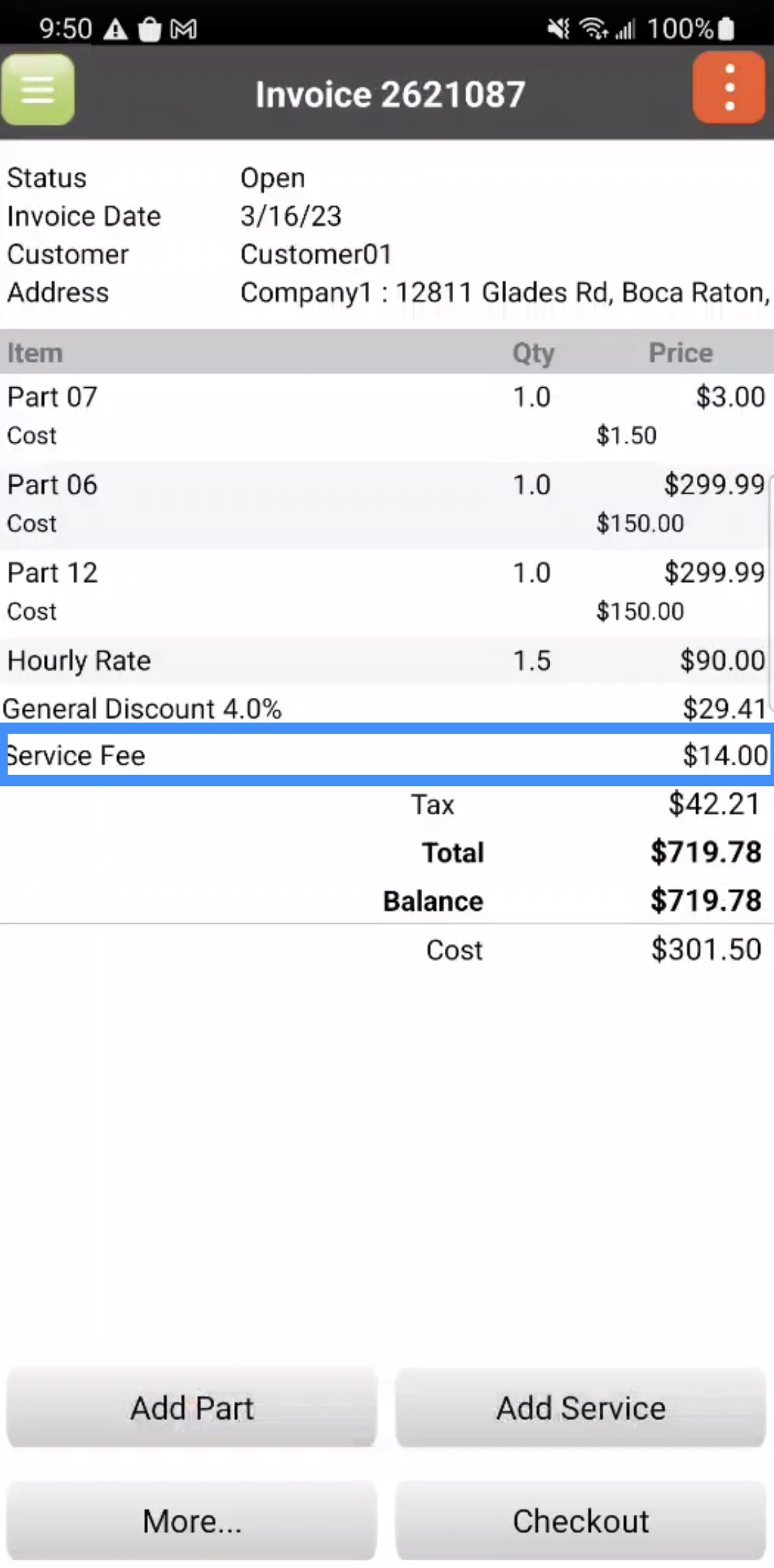Tap the General Discount 4.0% row
774x1568 pixels.
(386, 708)
